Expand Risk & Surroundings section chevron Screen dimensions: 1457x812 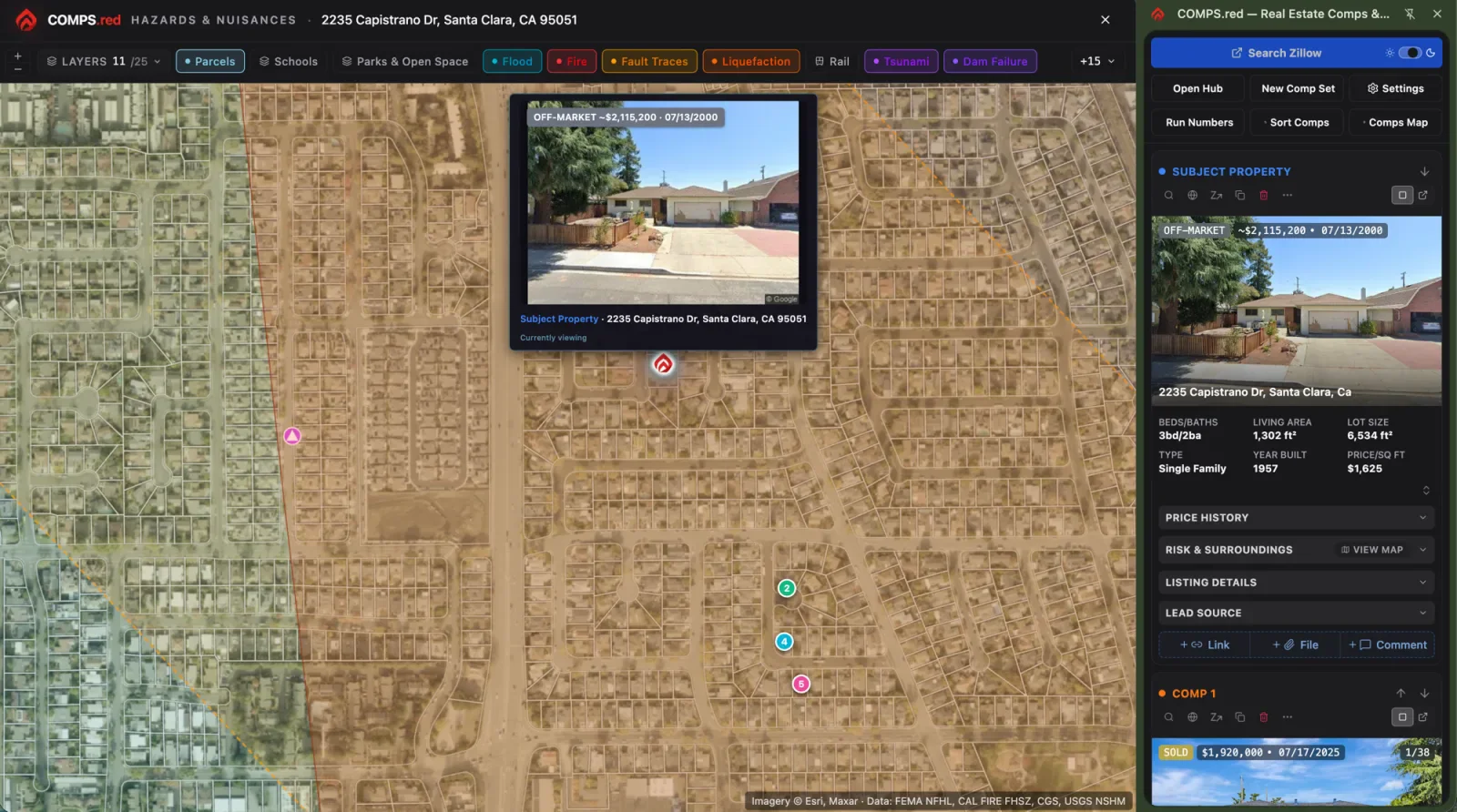click(x=1422, y=550)
